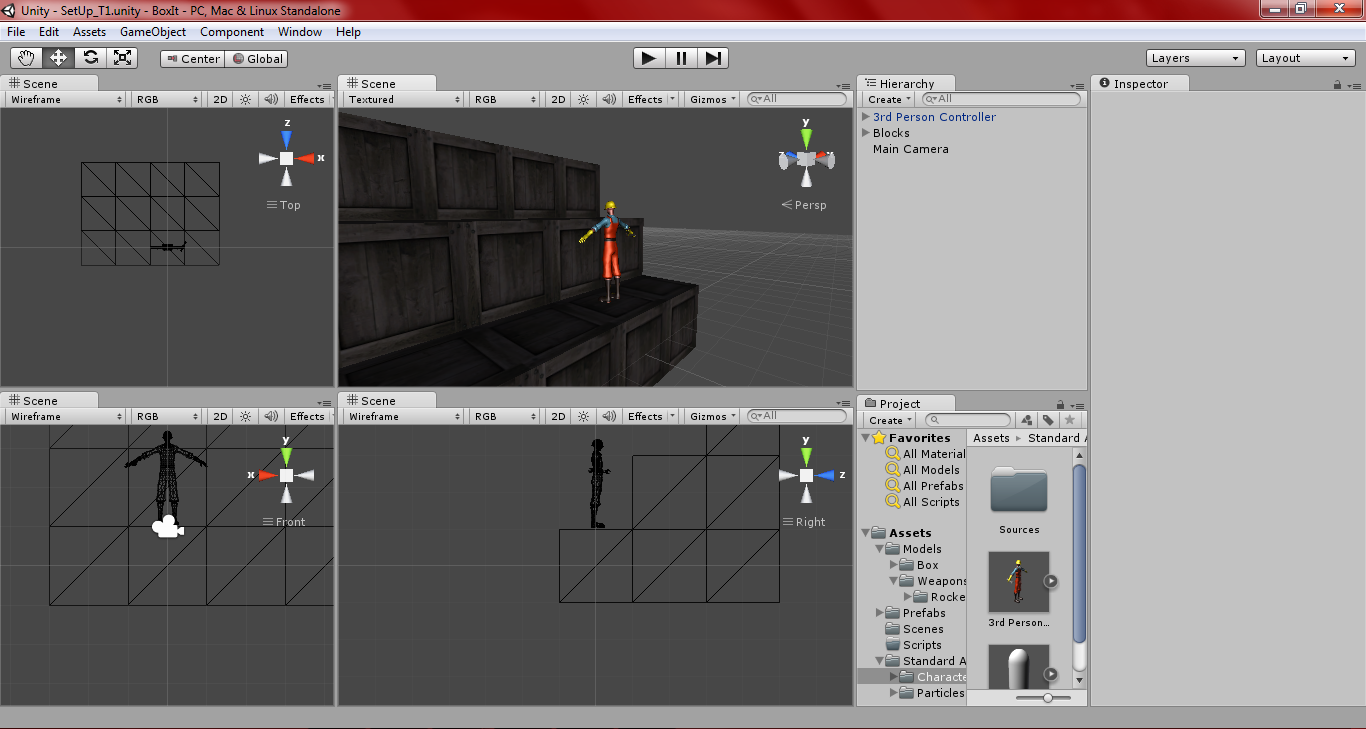Image resolution: width=1366 pixels, height=729 pixels.
Task: Select the Rotate tool
Action: click(x=91, y=58)
